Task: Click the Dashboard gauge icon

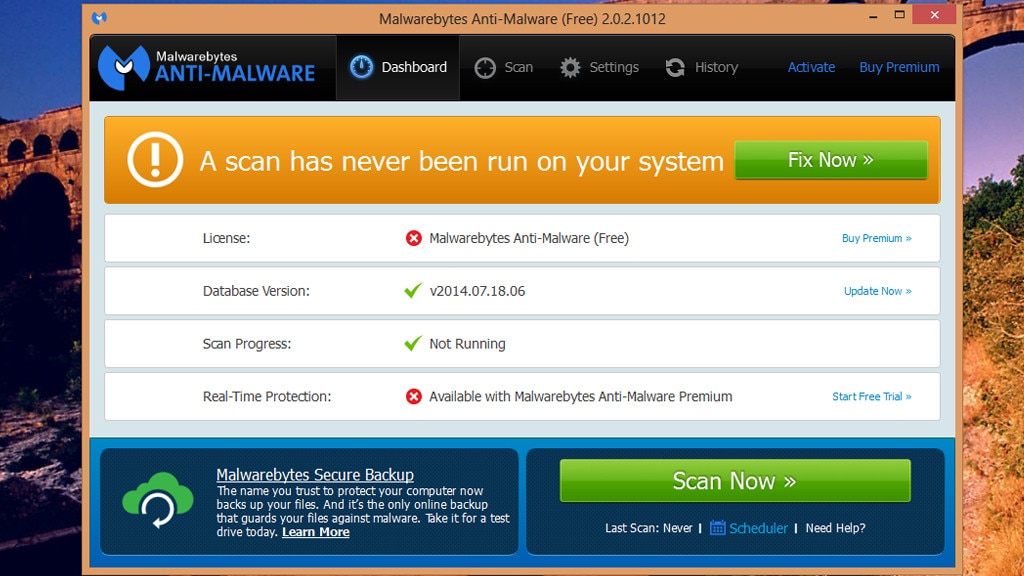Action: 361,67
